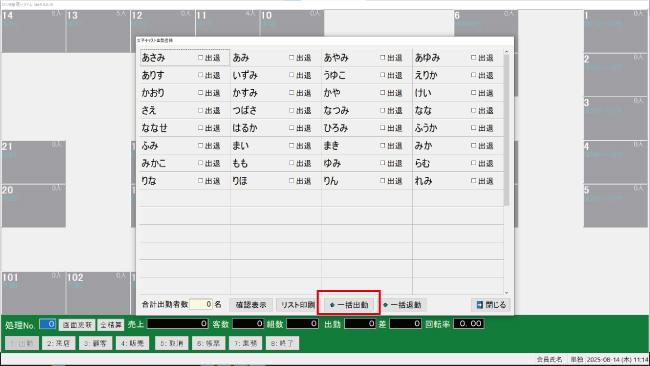Click the 4:販売 menu button
This screenshot has height=366, width=650.
pyautogui.click(x=133, y=343)
